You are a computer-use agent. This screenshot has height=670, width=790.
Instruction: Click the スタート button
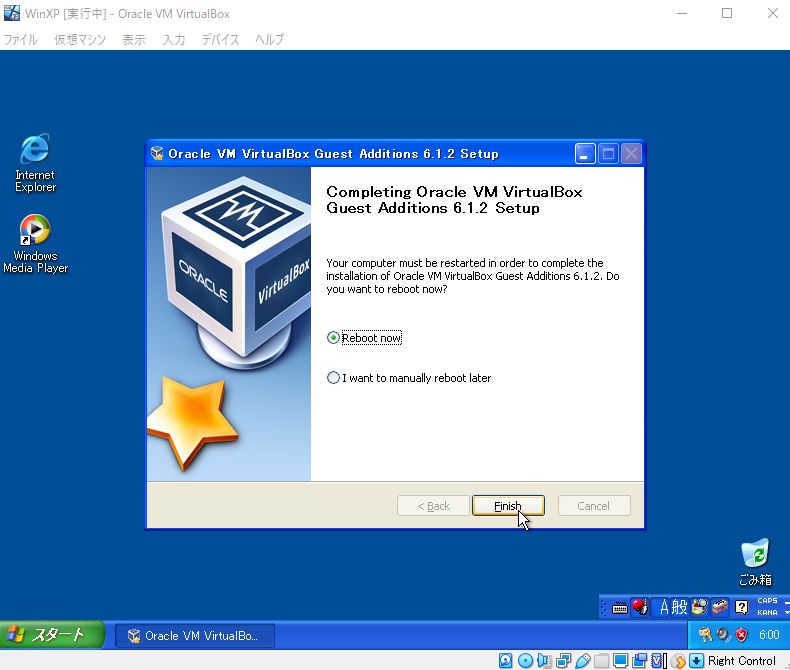(52, 635)
